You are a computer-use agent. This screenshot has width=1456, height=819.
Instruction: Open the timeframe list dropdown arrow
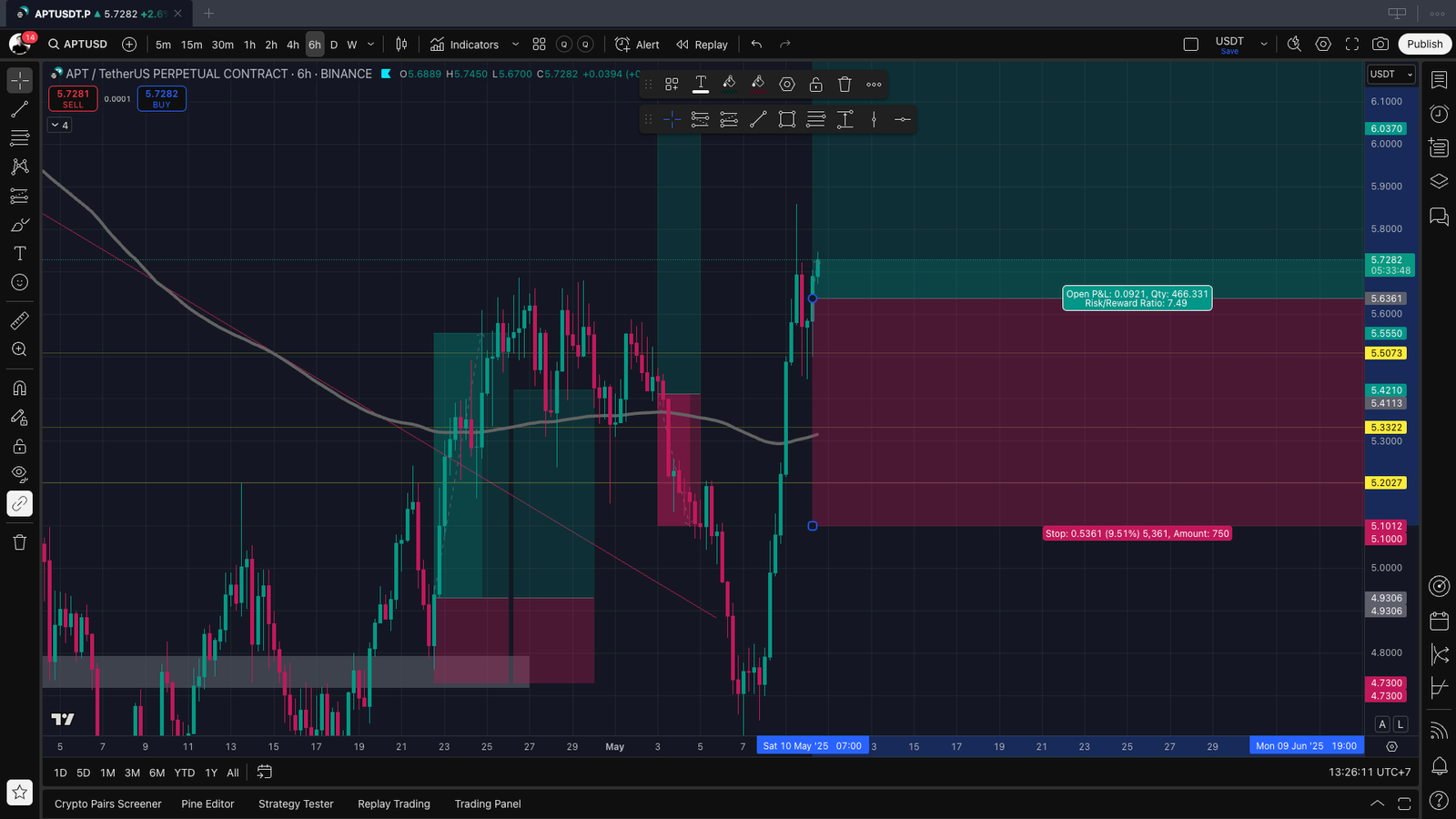point(370,45)
